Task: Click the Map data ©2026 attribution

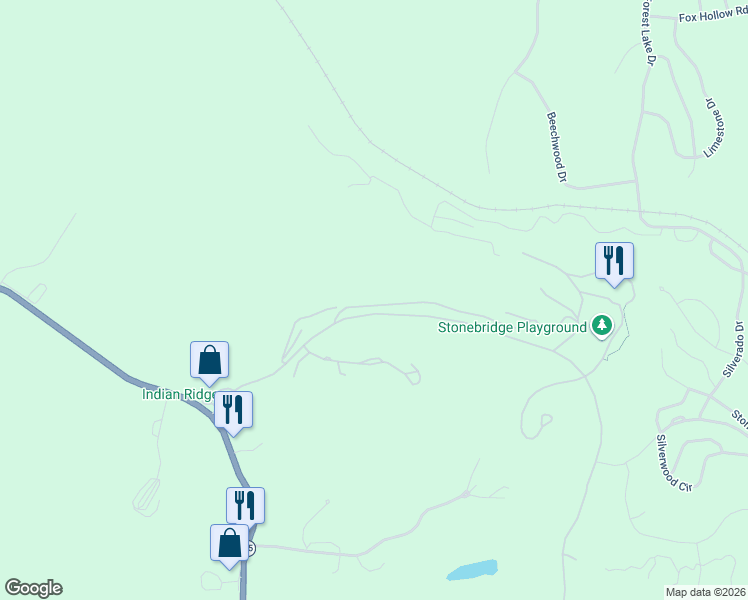Action: [x=706, y=593]
